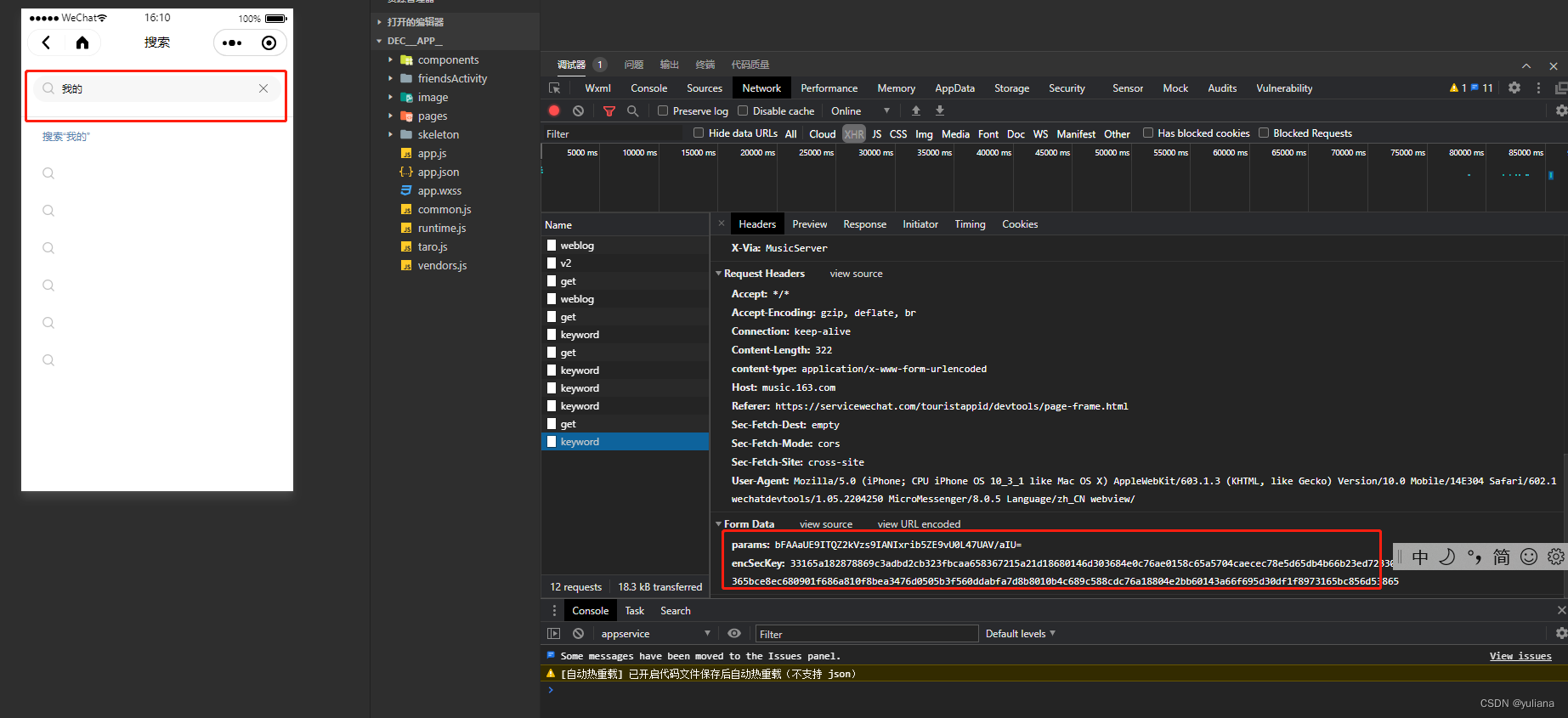1568x718 pixels.
Task: Check the Hide data URLs checkbox
Action: [699, 133]
